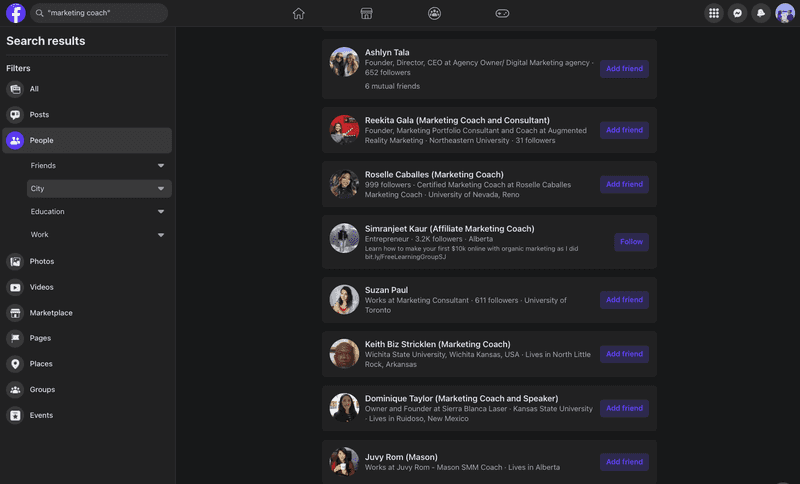
Task: Open the Messenger icon
Action: point(737,13)
